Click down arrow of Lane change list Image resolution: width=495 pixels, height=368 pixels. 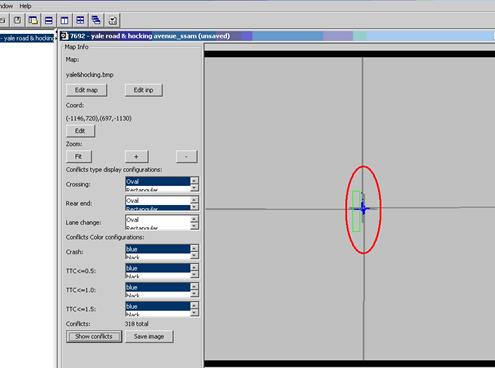(x=194, y=227)
